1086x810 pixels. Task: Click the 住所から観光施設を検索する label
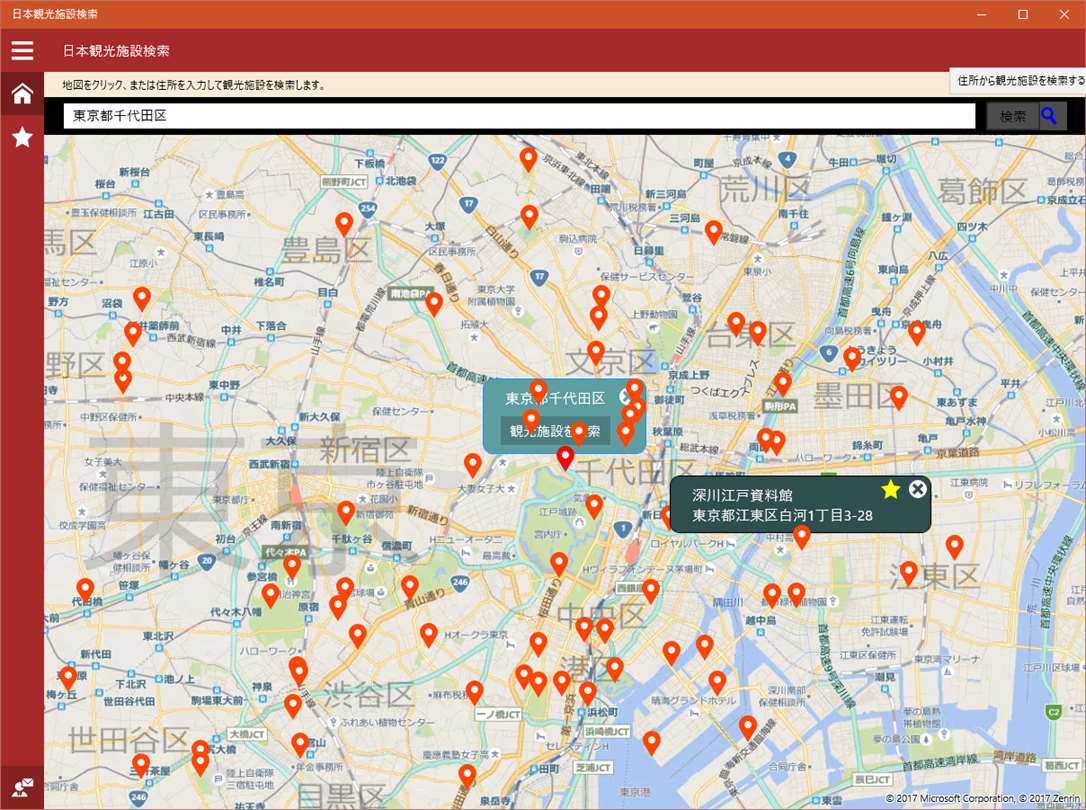pos(1020,80)
